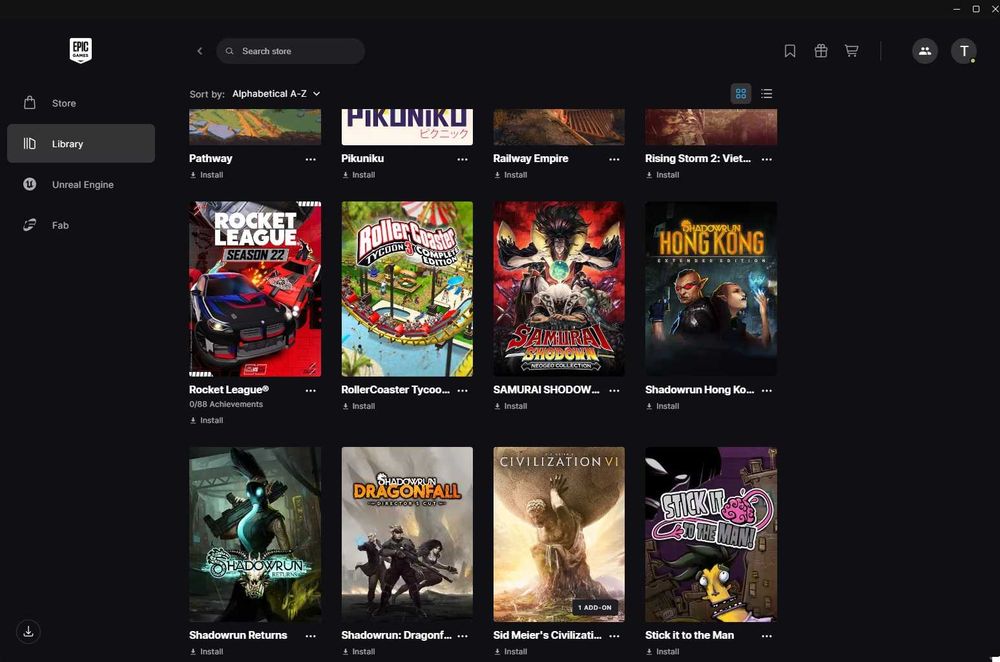Viewport: 1000px width, 662px height.
Task: Click the Stick it to the Man title
Action: click(689, 635)
